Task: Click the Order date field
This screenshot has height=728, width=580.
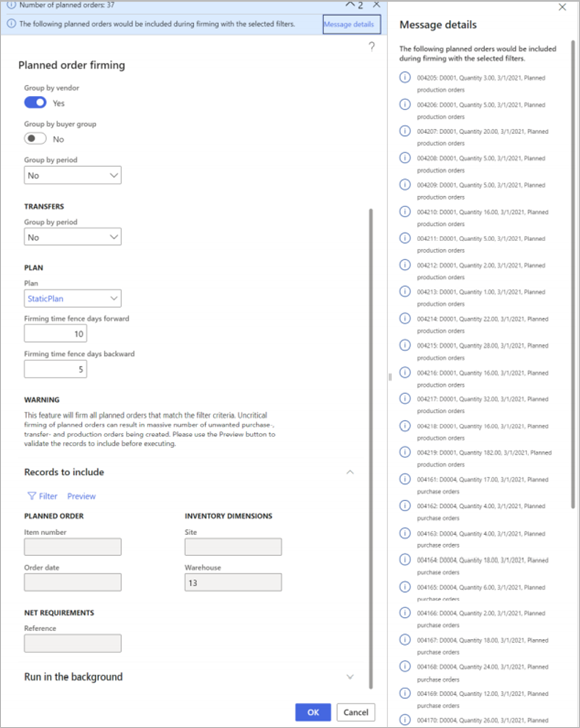Action: tap(73, 582)
